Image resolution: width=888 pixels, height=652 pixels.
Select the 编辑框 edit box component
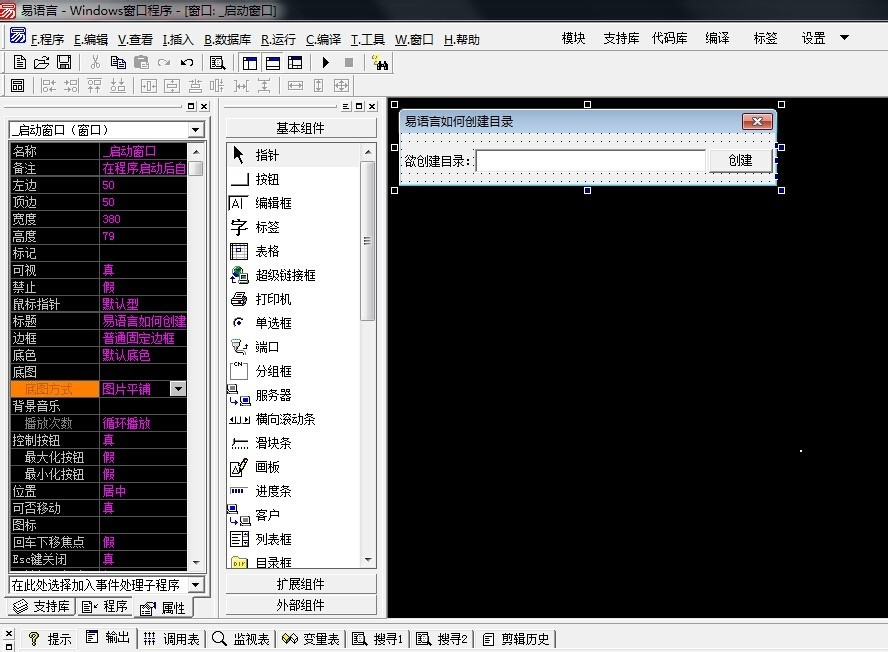(293, 203)
